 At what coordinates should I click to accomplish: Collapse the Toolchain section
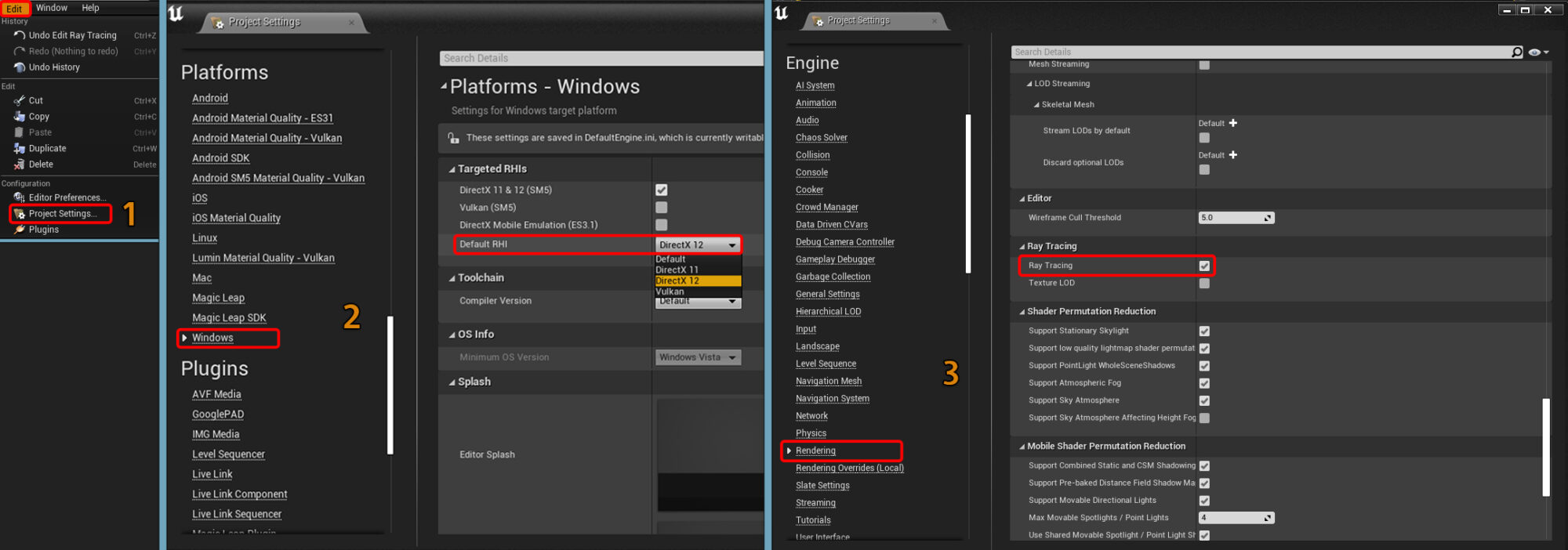click(x=452, y=278)
